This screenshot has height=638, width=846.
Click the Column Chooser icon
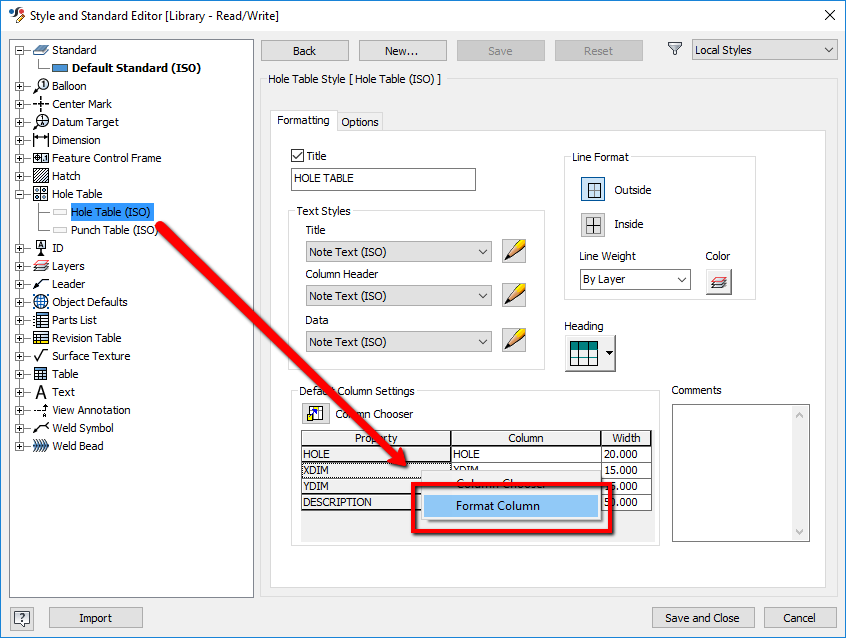point(314,412)
